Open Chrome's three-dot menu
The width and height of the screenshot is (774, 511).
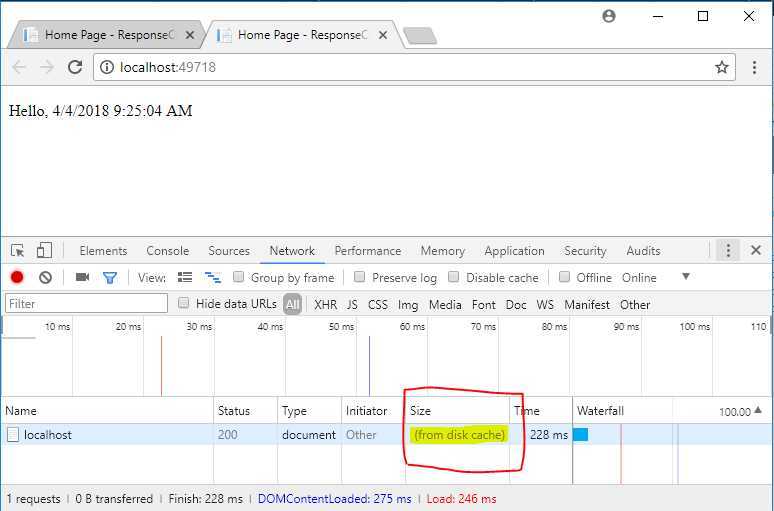click(754, 67)
